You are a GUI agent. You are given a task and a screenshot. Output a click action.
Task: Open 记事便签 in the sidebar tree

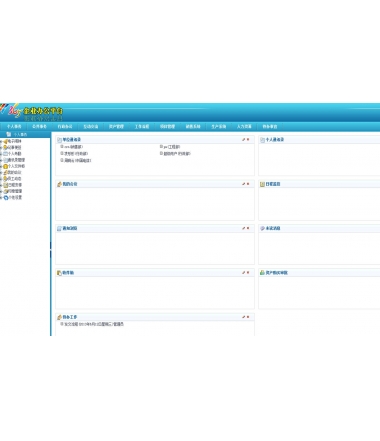pos(15,147)
